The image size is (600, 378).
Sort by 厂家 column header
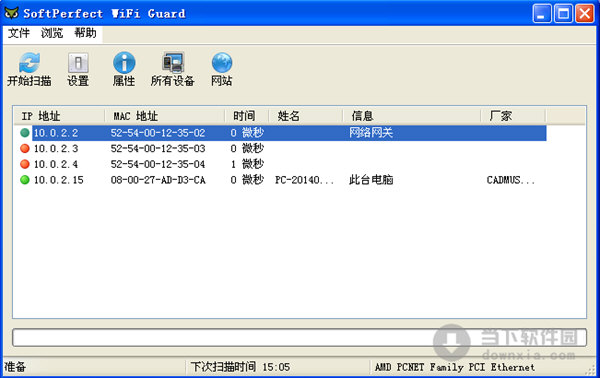[513, 116]
